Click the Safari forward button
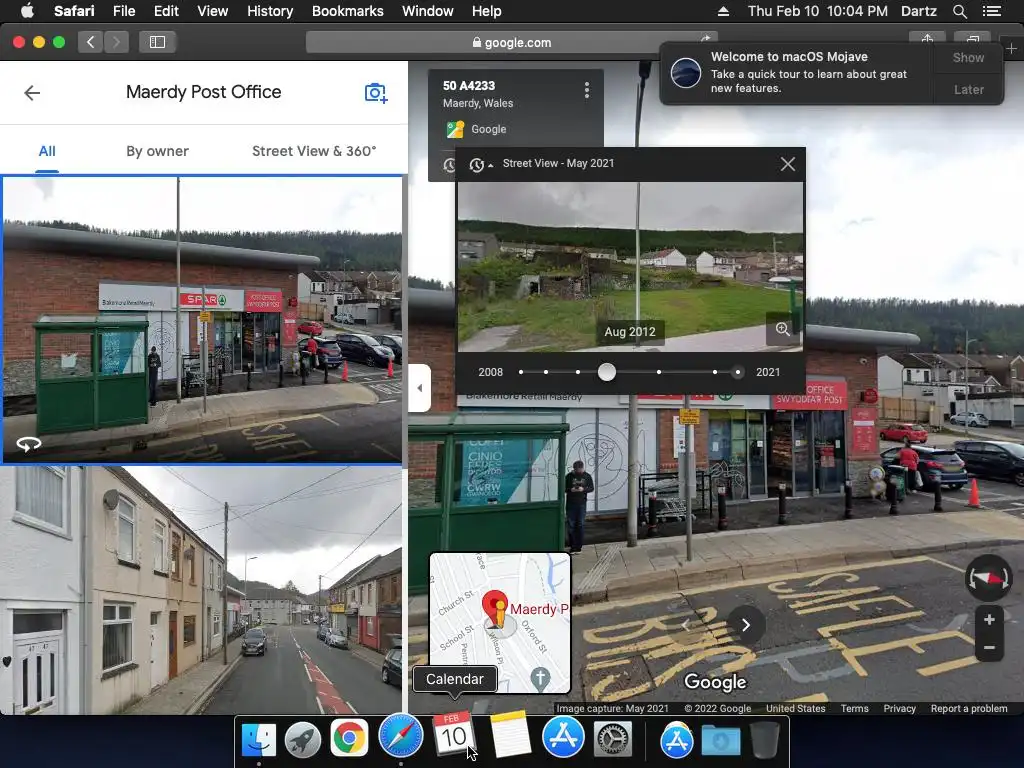The width and height of the screenshot is (1024, 768). tap(116, 42)
